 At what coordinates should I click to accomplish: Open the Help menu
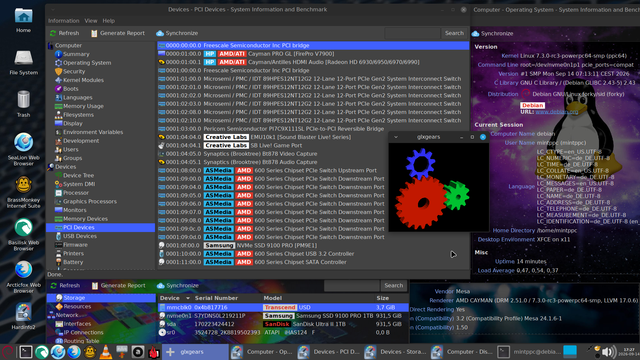point(109,21)
